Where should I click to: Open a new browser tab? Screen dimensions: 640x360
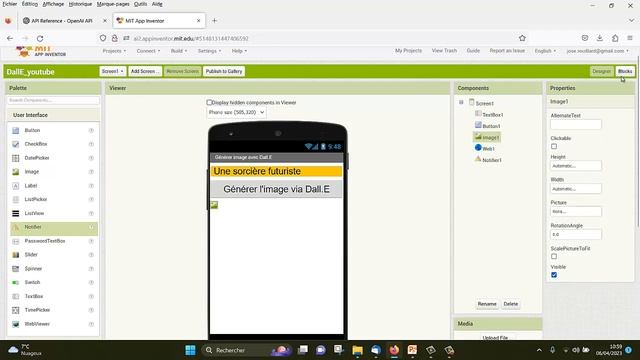click(214, 21)
